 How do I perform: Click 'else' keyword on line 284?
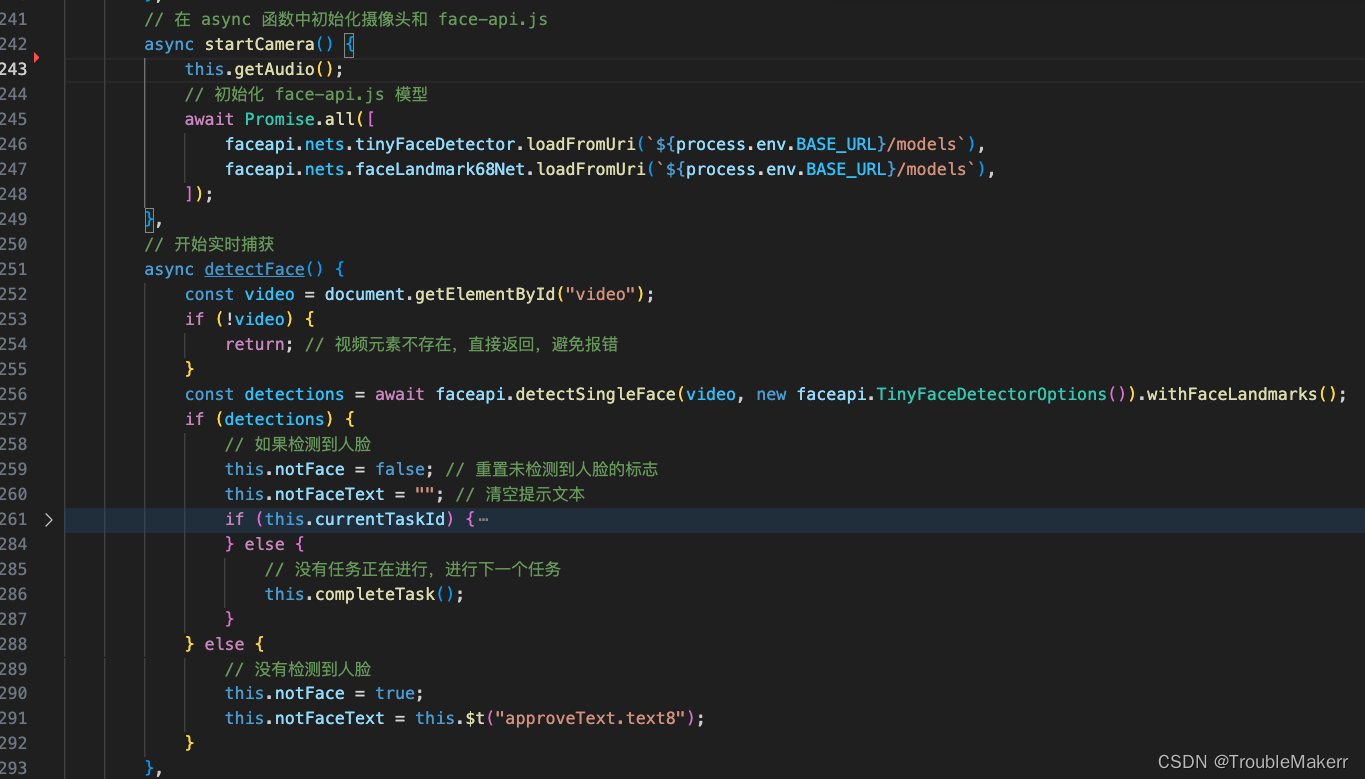tap(264, 544)
